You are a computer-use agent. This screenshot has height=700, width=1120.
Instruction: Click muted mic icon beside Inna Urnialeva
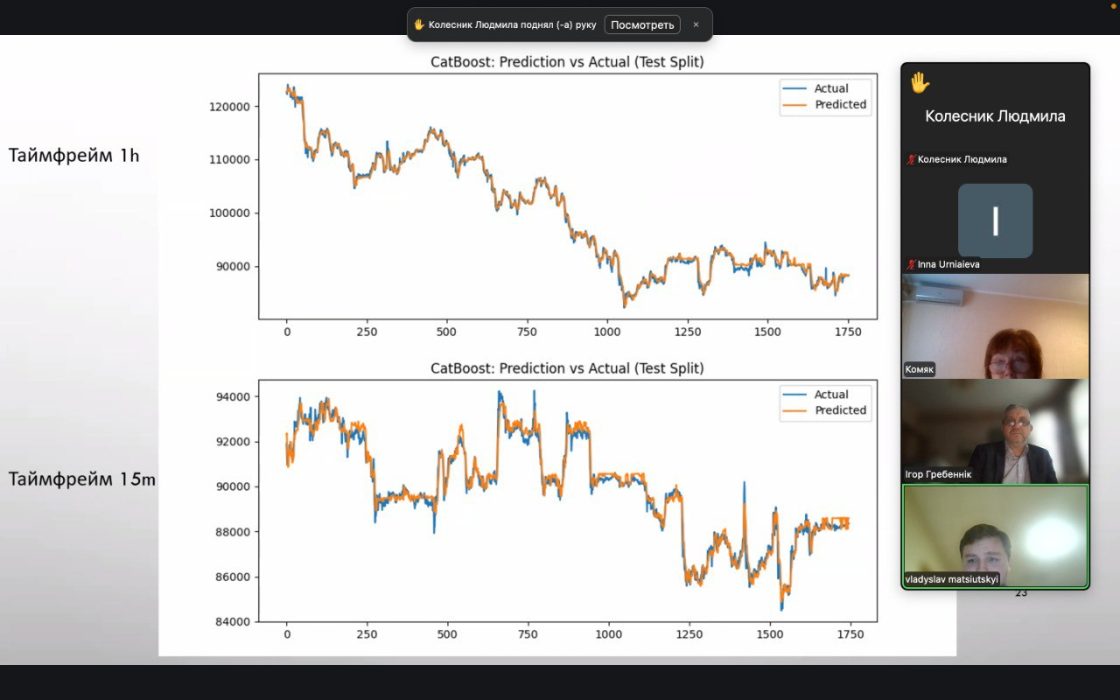click(x=911, y=265)
